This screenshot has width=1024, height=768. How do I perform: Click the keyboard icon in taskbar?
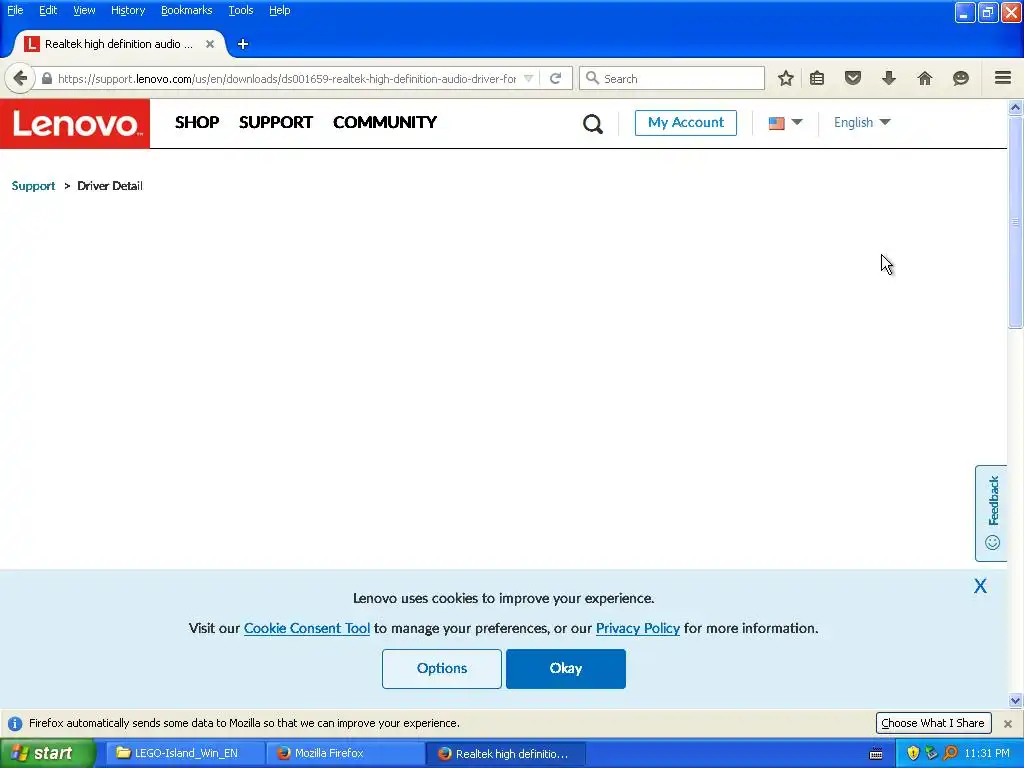coord(876,754)
